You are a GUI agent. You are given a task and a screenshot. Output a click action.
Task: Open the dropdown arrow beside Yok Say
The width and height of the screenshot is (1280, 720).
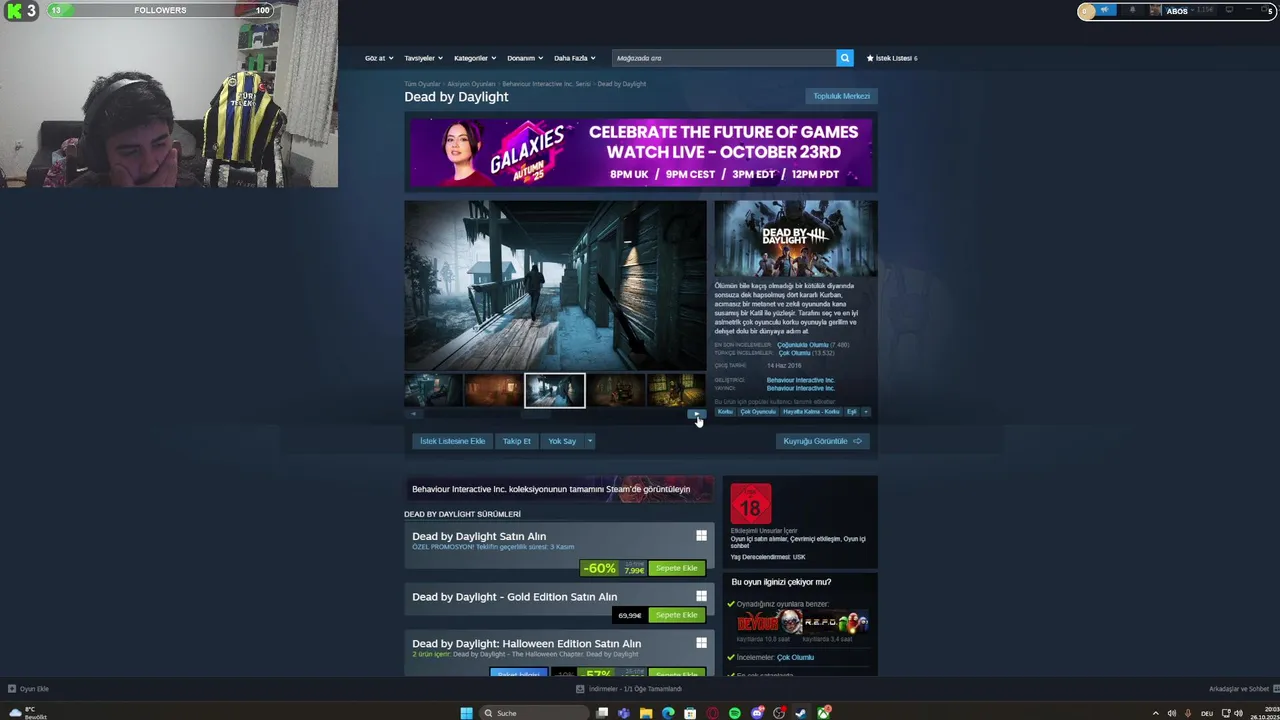pyautogui.click(x=590, y=441)
